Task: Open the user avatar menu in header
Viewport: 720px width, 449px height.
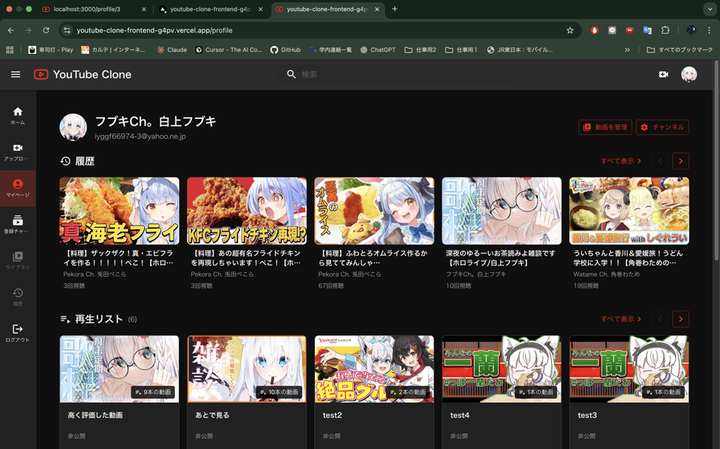Action: (x=689, y=74)
